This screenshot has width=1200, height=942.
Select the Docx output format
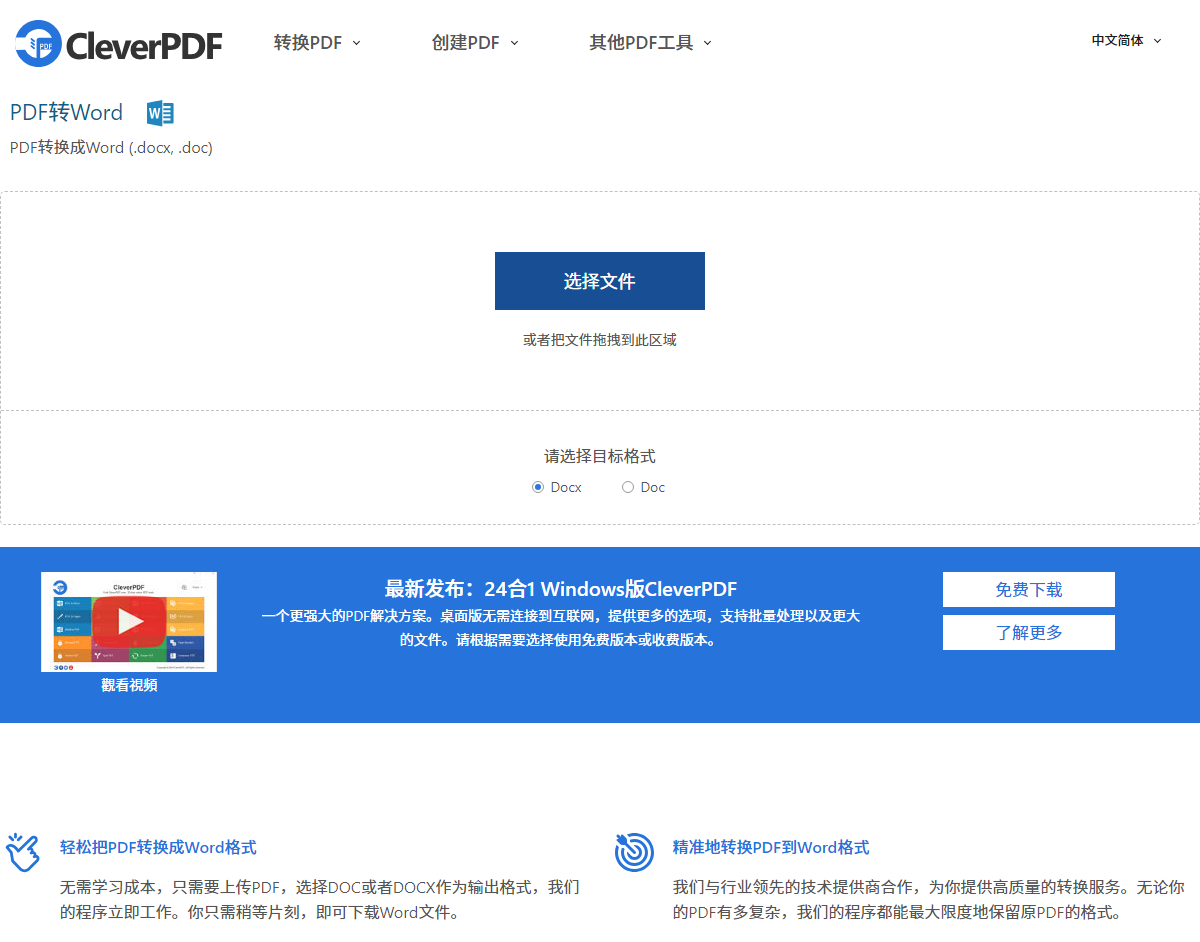[538, 487]
